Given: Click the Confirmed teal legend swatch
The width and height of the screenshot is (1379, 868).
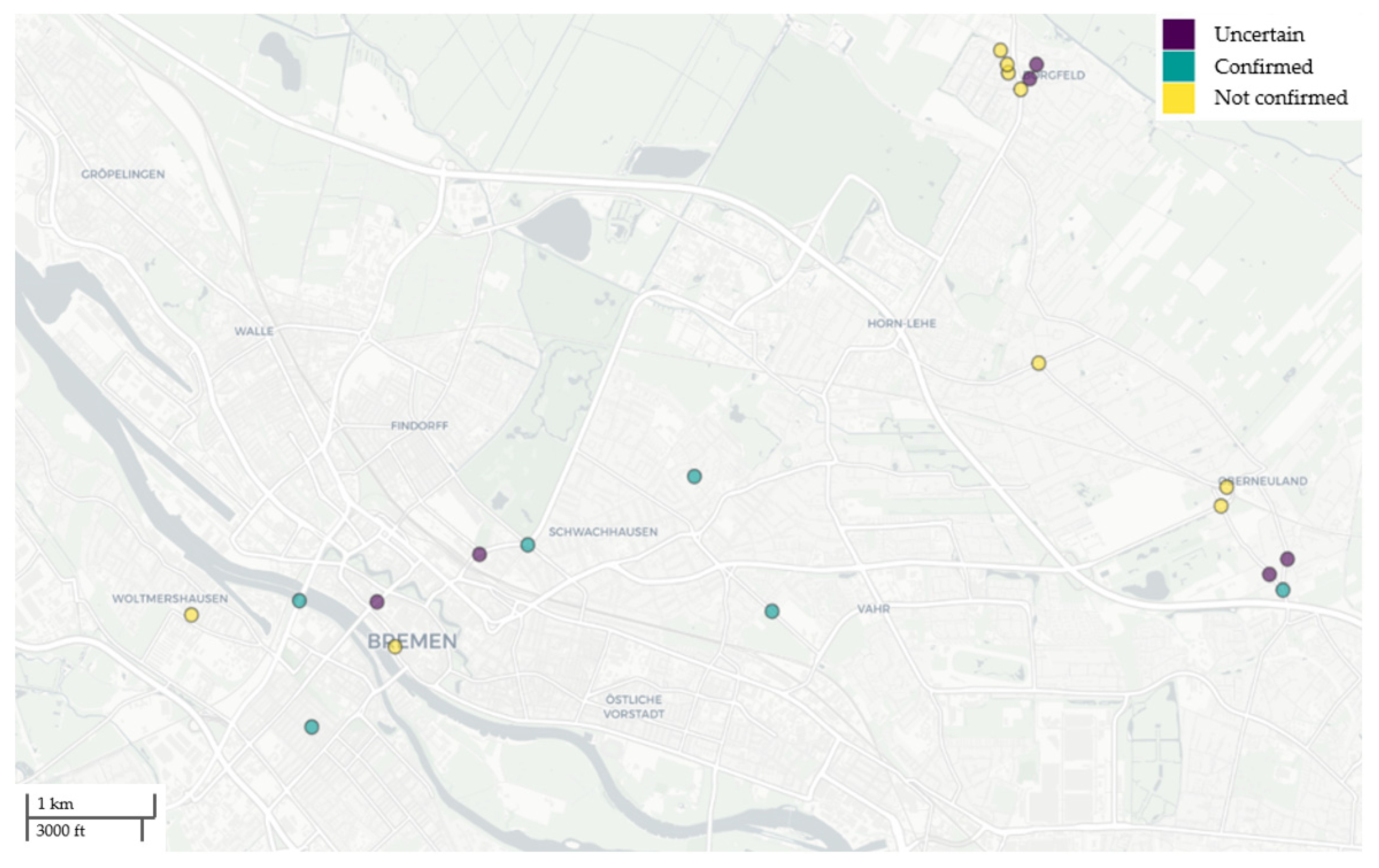Looking at the screenshot, I should pyautogui.click(x=1178, y=66).
